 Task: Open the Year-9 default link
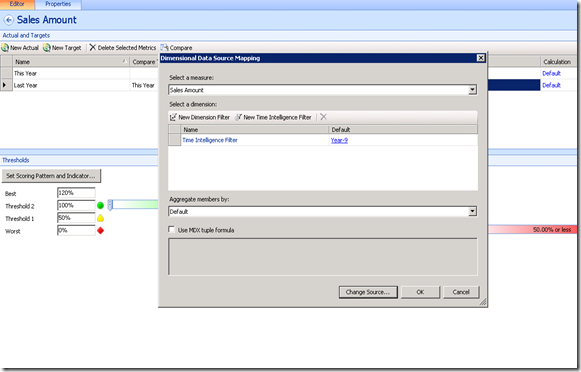(339, 140)
